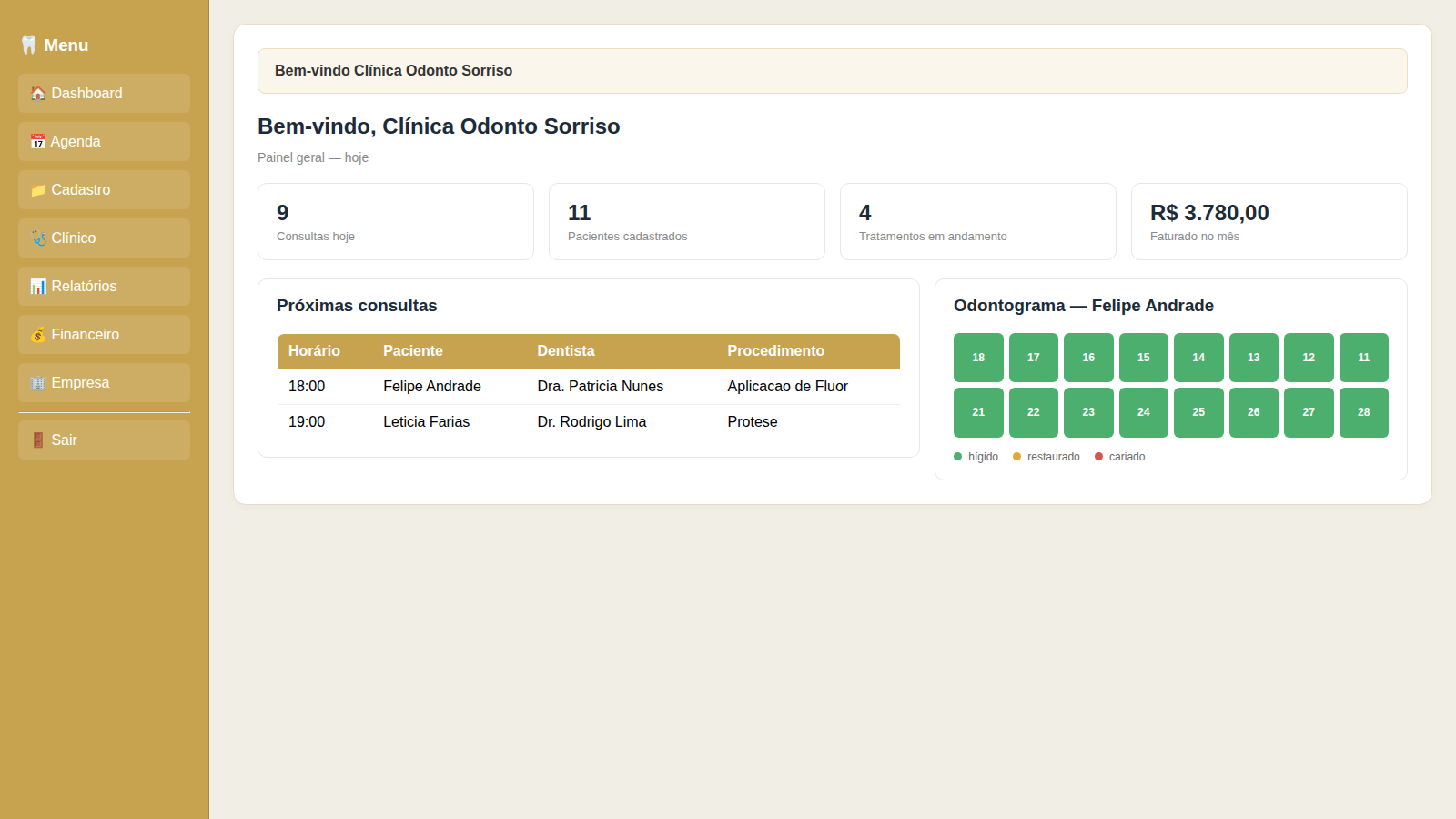
Task: Select tooth 18 in the odontogram
Action: click(978, 358)
